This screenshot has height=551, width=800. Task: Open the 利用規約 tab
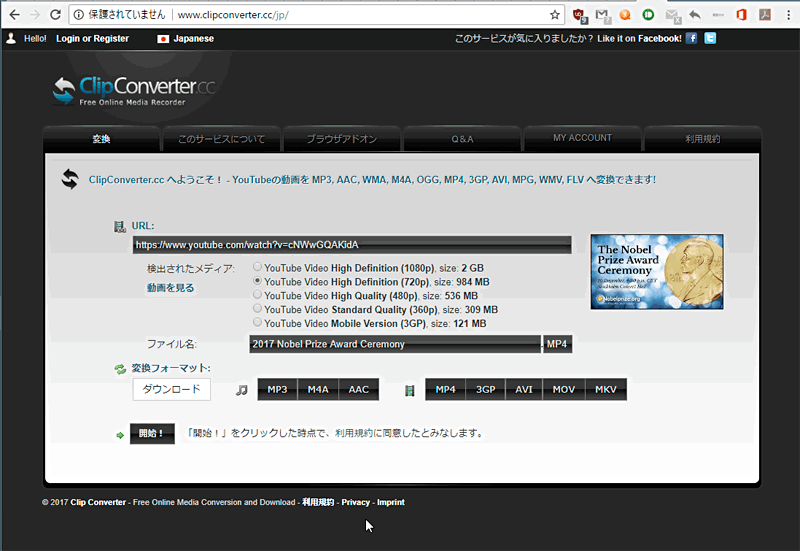click(x=703, y=139)
